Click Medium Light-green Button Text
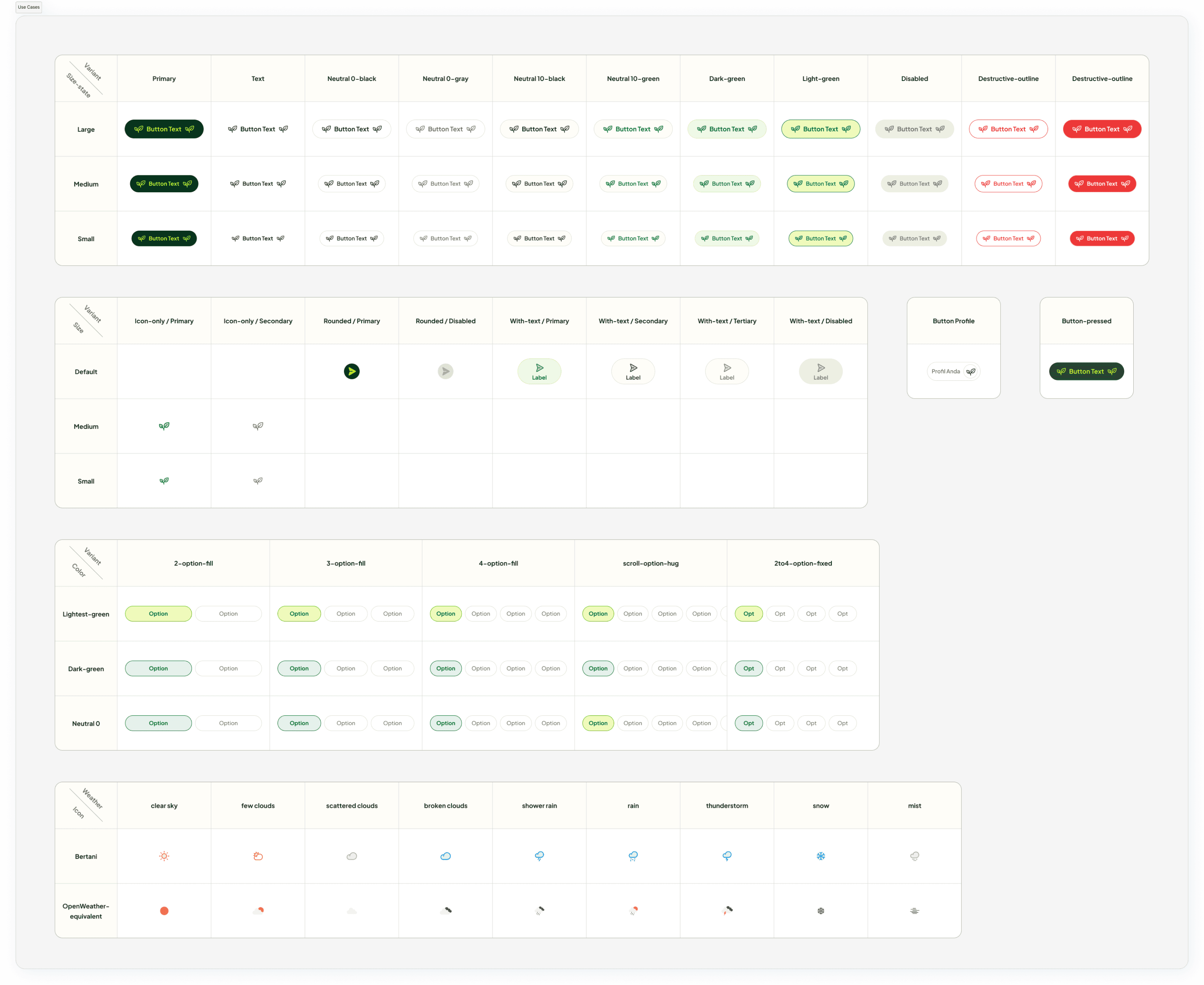Screen dimensions: 1204x985 (x=821, y=184)
